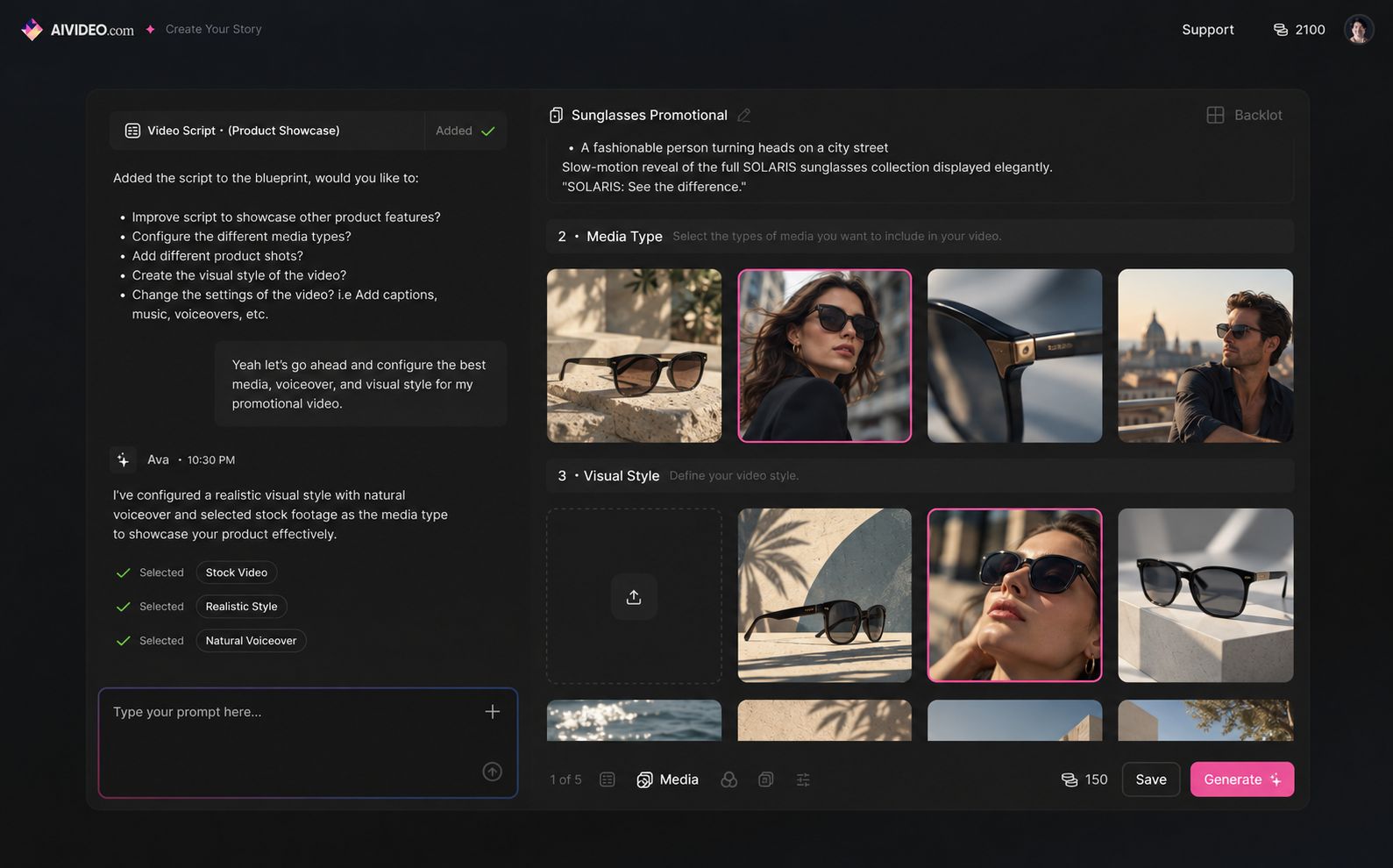This screenshot has height=868, width=1393.
Task: Click the AIVIDEO.com logo
Action: click(x=77, y=30)
